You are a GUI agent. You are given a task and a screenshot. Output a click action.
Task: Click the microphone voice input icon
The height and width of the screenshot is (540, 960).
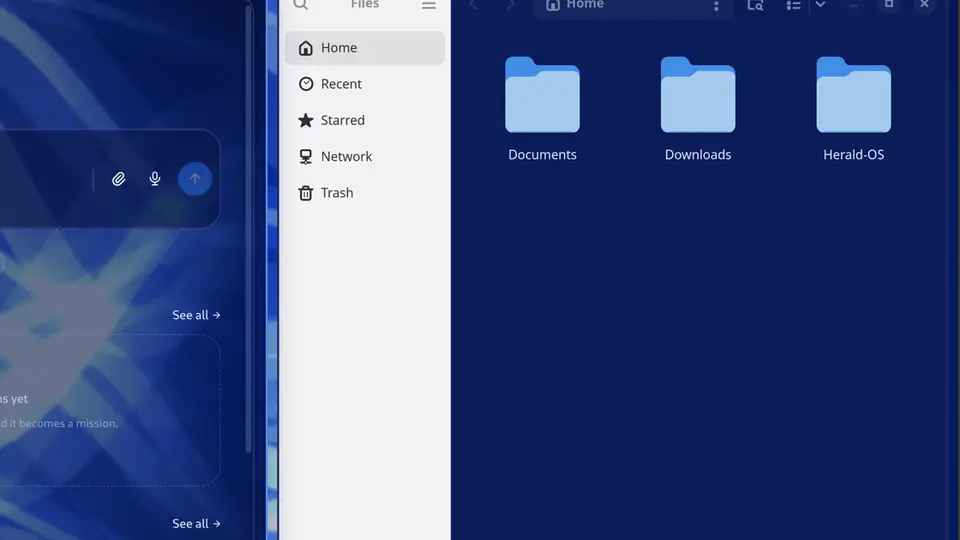click(155, 179)
